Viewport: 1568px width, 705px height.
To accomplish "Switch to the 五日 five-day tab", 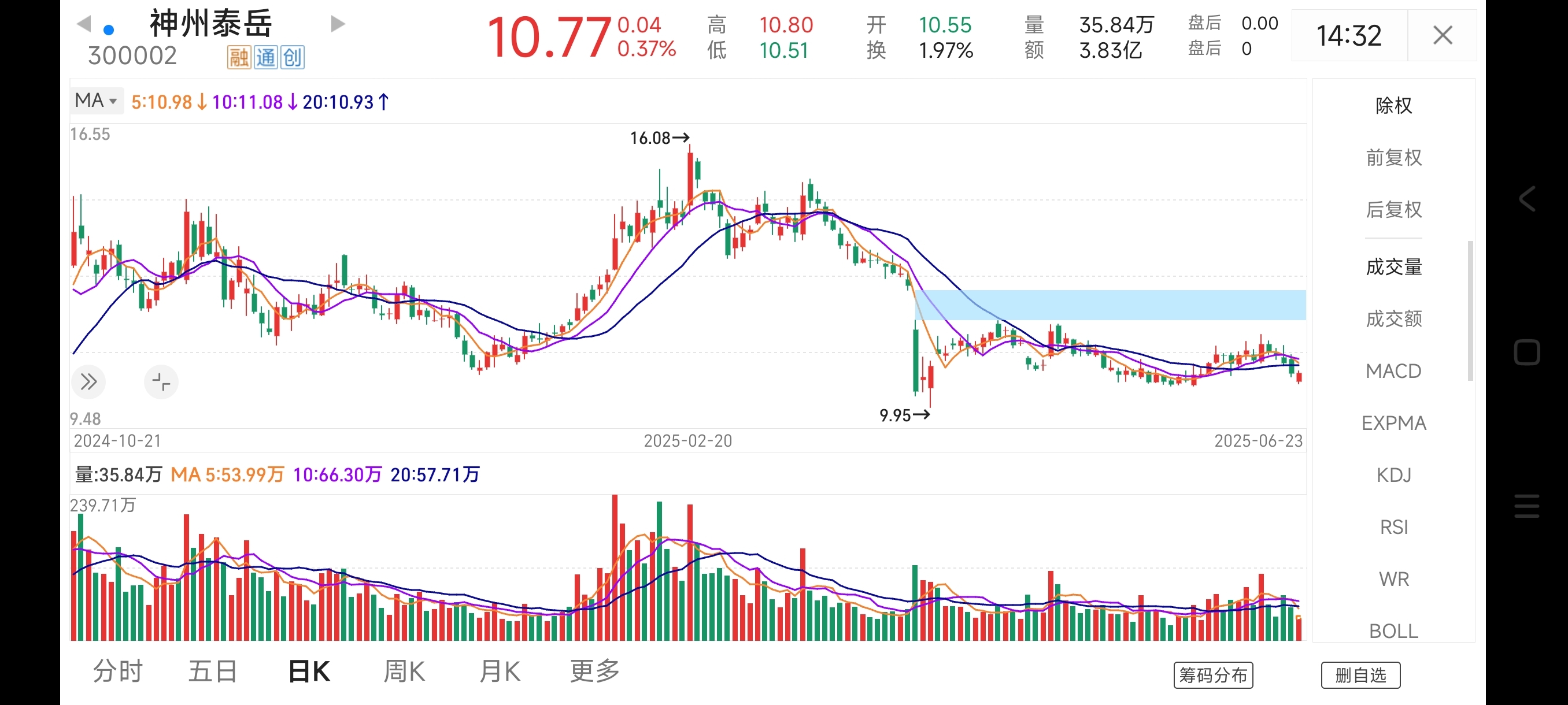I will [213, 671].
